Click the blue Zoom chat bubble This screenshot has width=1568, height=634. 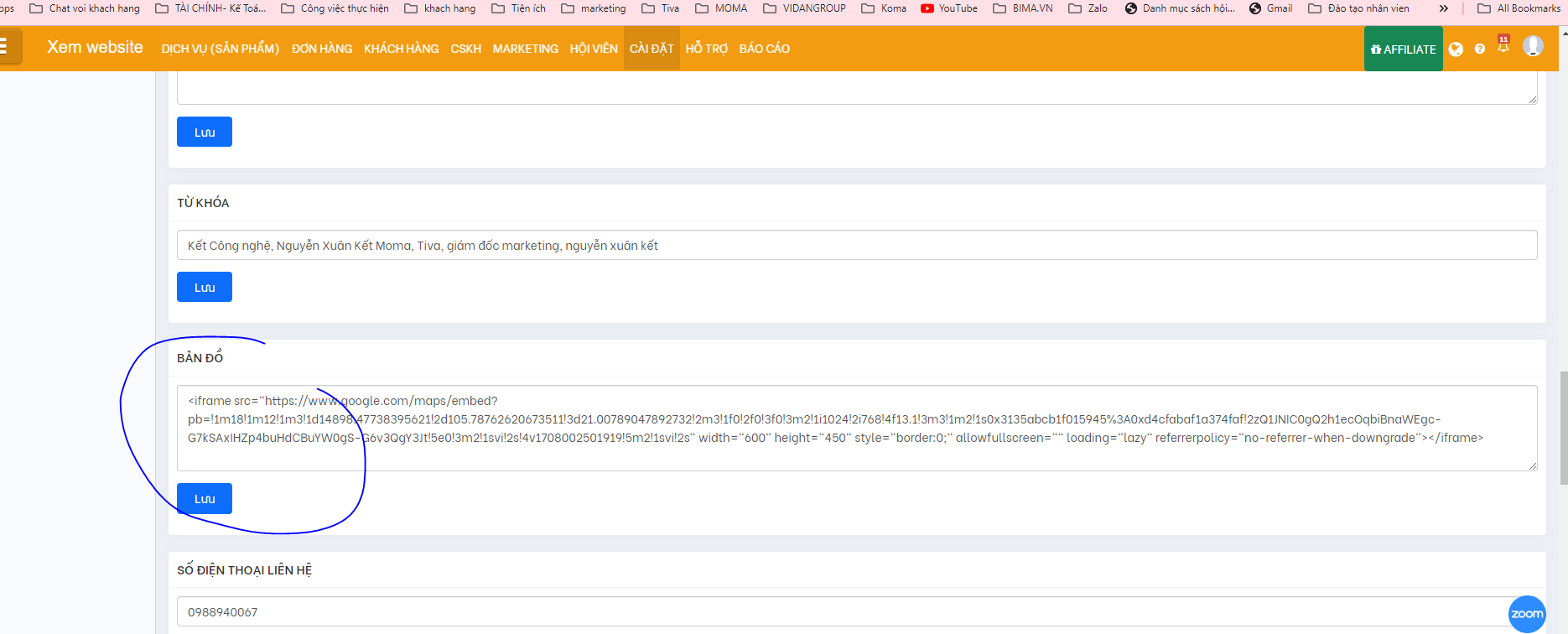1526,614
